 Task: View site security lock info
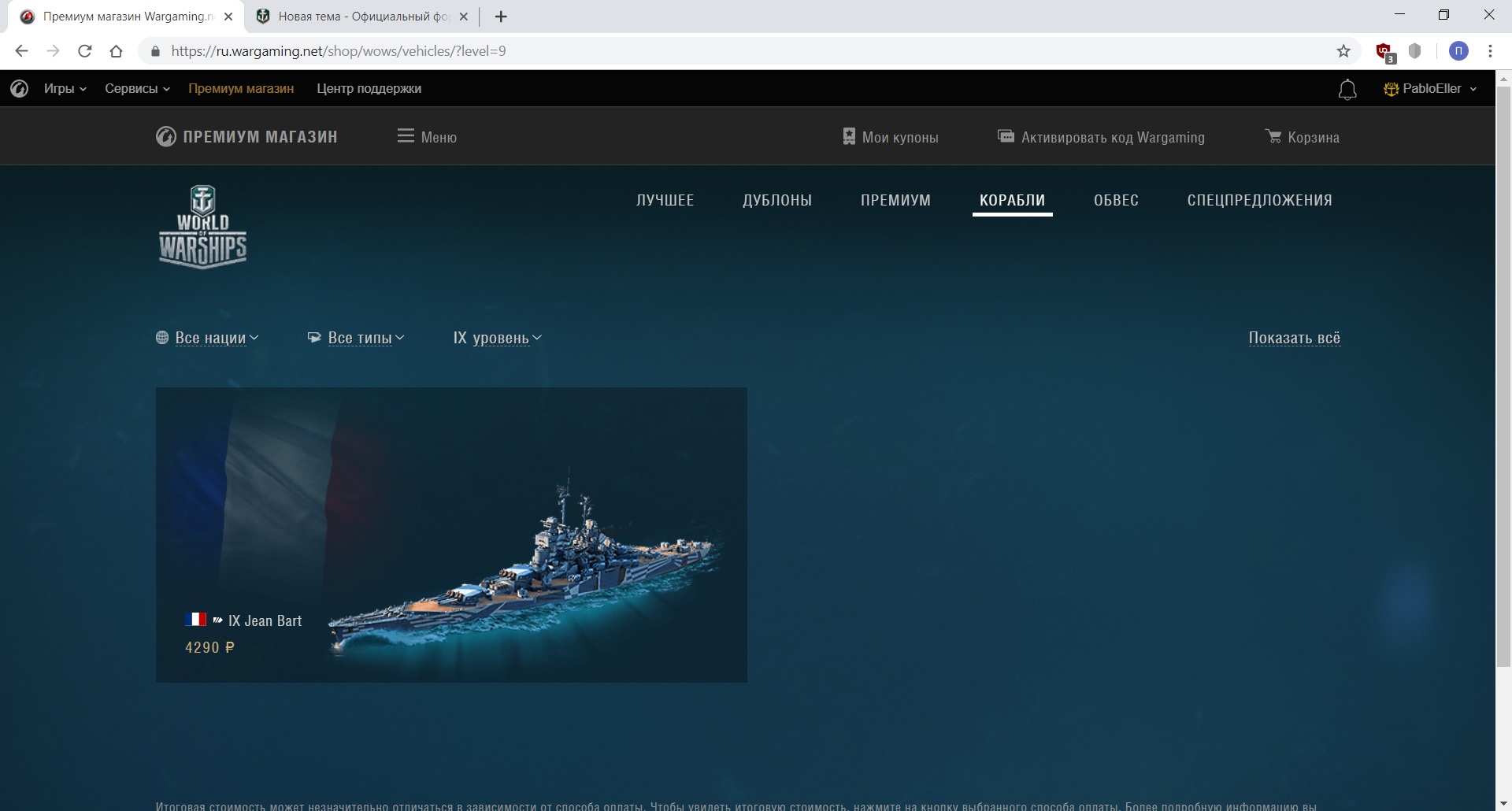point(155,51)
